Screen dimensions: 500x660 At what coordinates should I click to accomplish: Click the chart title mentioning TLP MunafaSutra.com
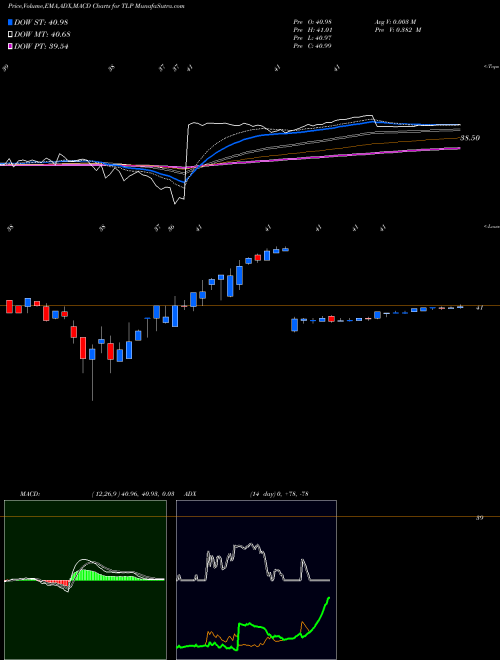(x=96, y=6)
